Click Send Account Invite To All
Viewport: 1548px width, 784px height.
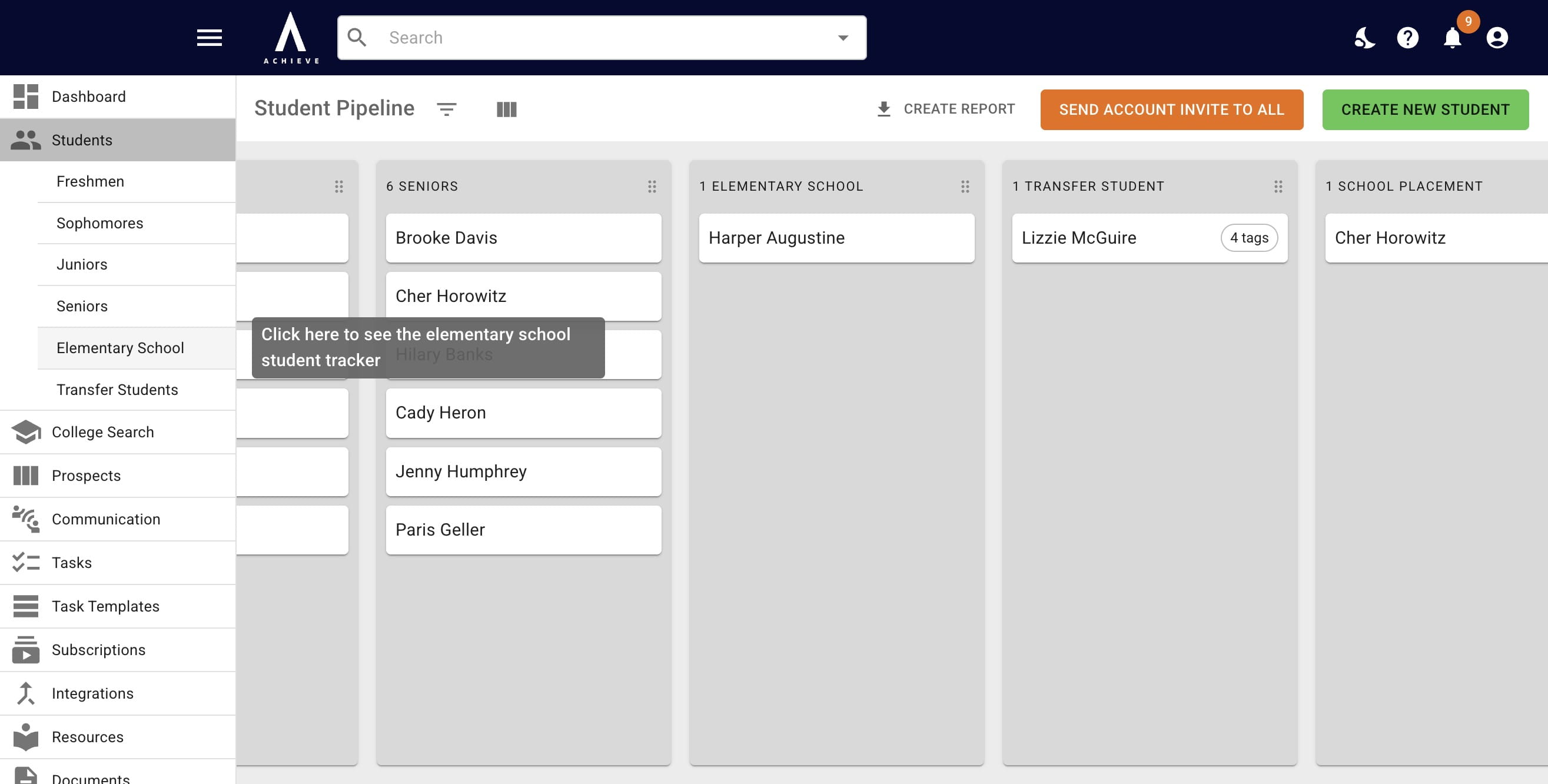(1171, 109)
